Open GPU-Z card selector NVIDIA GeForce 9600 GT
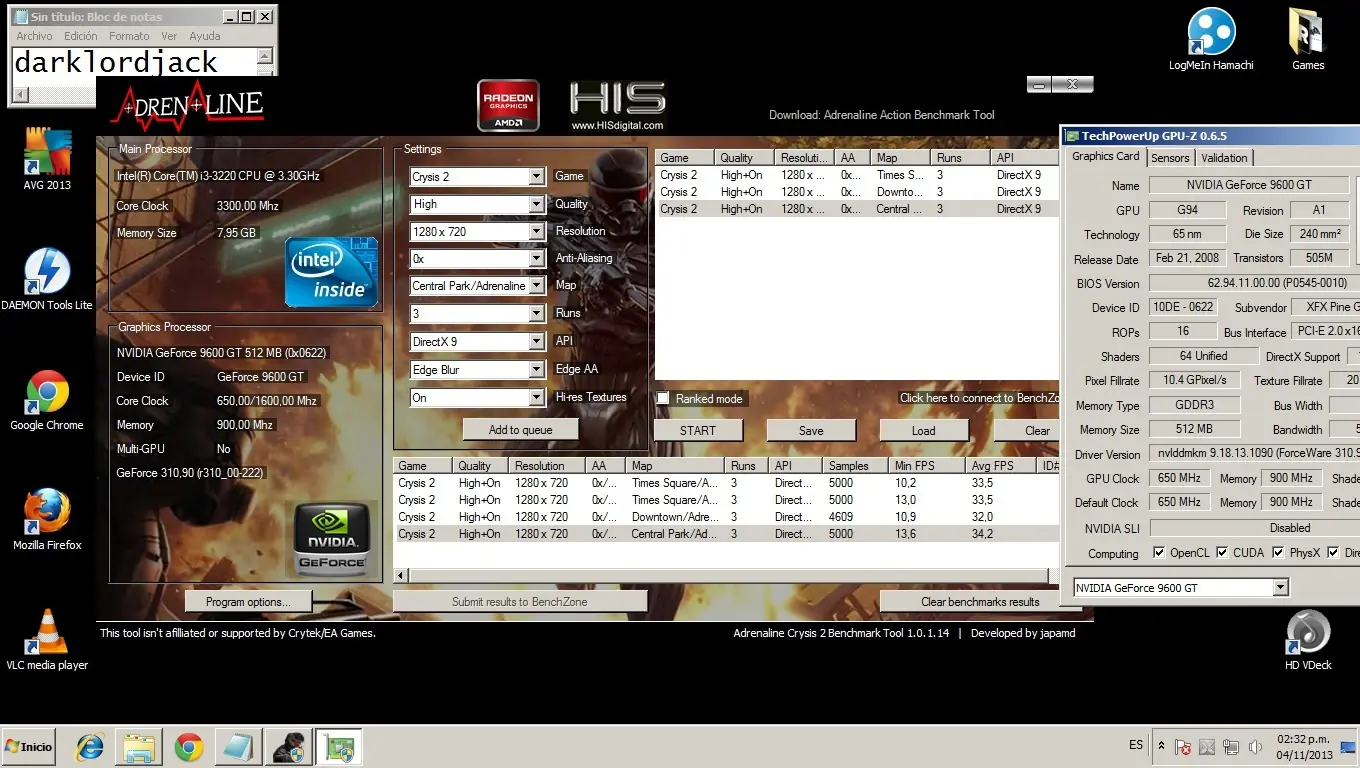 1181,588
